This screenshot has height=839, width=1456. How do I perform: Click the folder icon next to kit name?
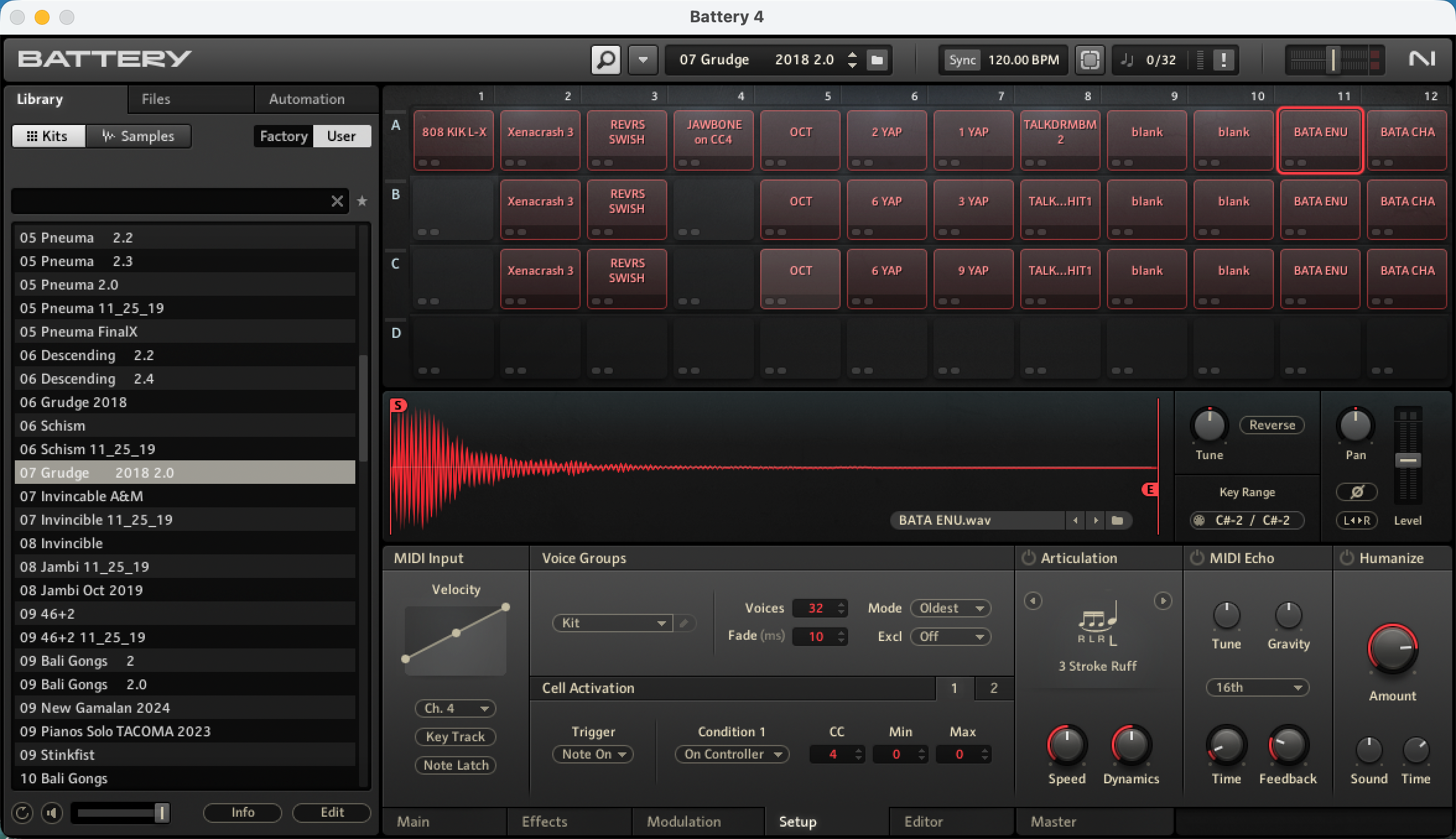tap(877, 60)
